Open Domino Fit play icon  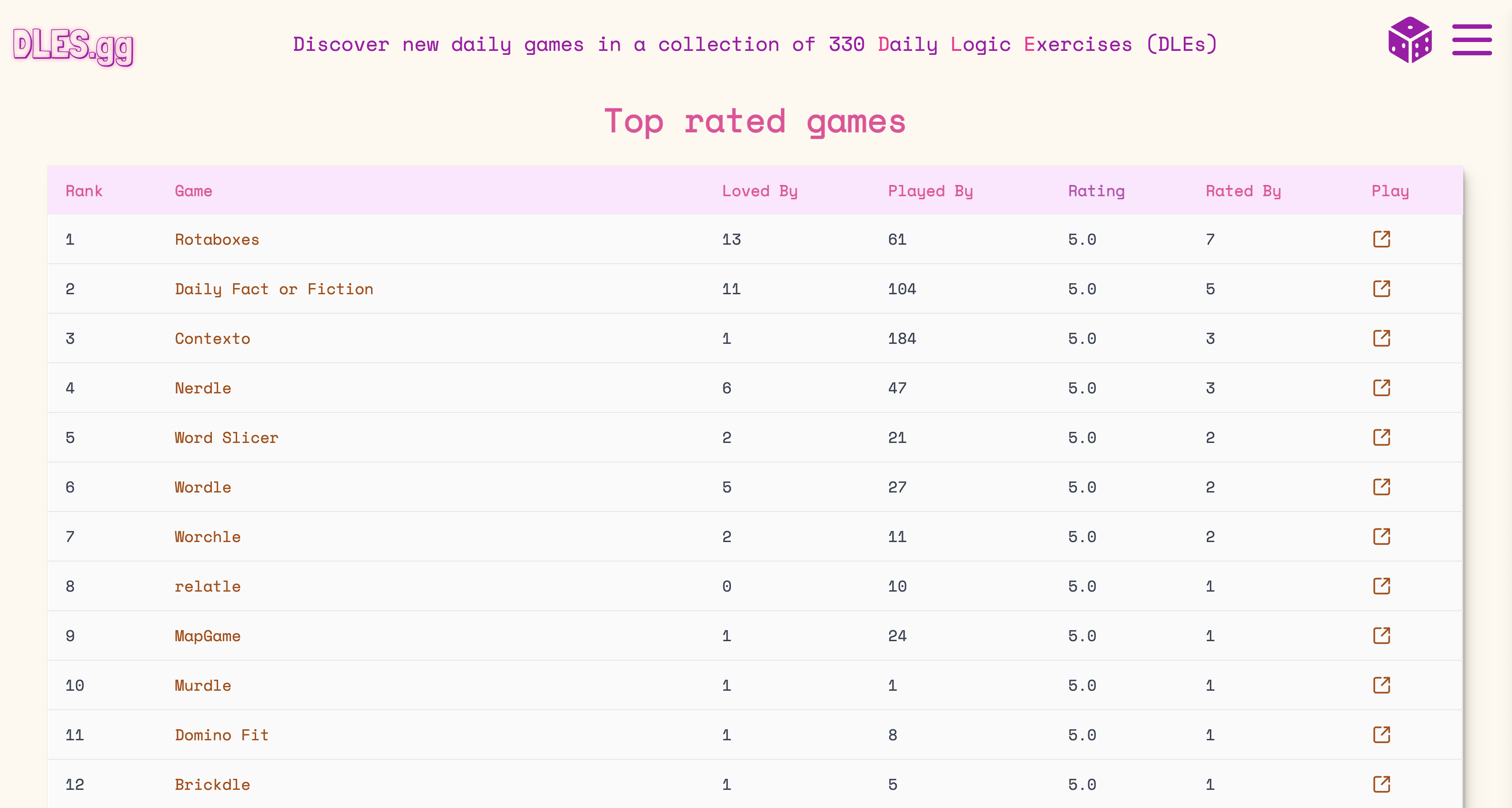[1382, 735]
